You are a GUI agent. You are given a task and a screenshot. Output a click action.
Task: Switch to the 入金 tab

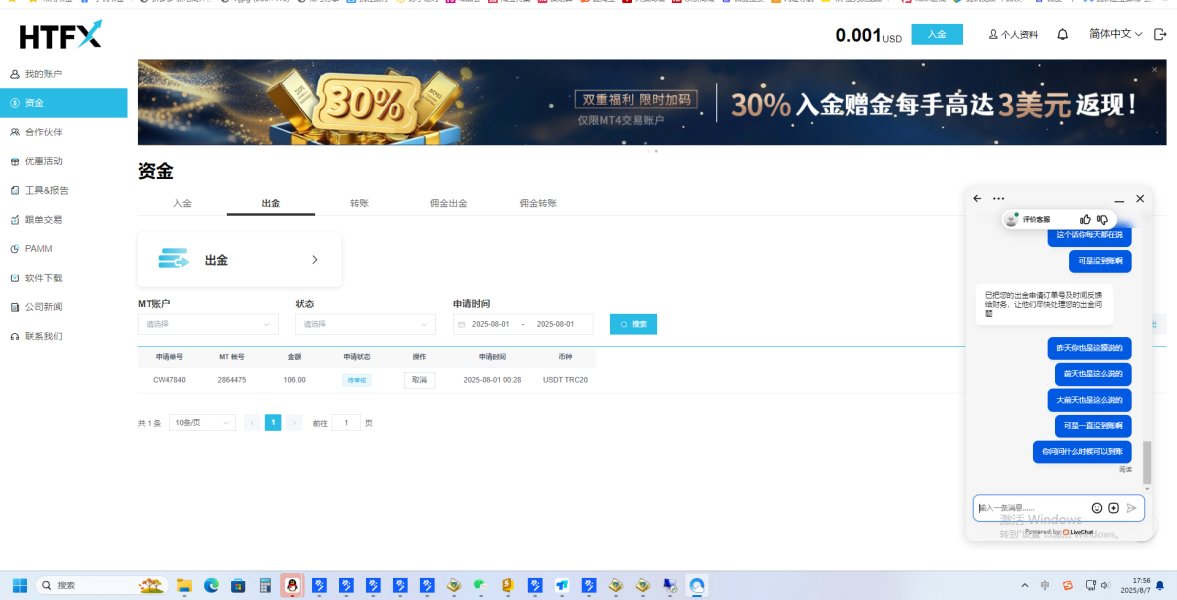pos(182,203)
